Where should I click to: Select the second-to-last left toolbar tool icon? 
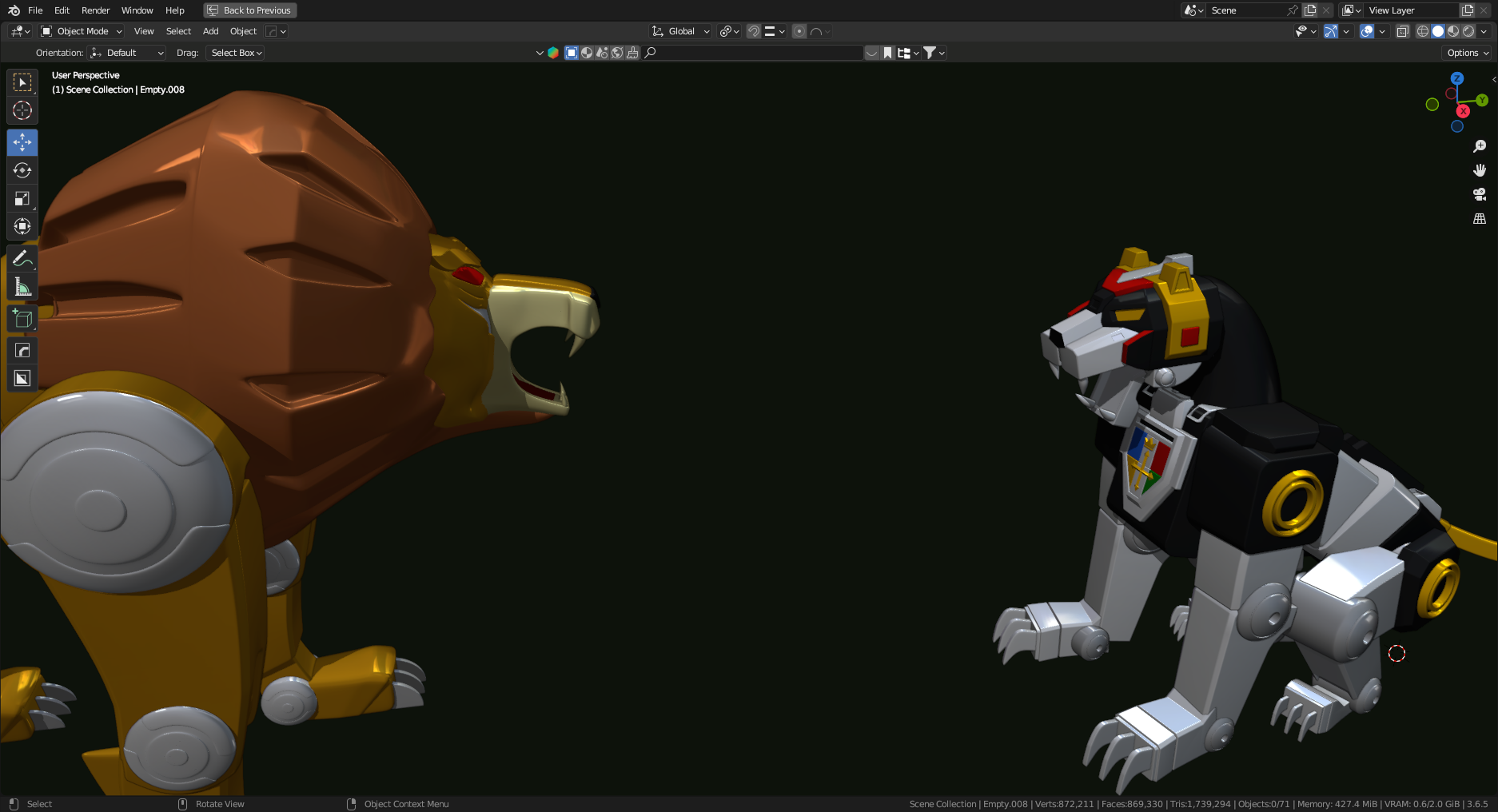click(x=22, y=350)
